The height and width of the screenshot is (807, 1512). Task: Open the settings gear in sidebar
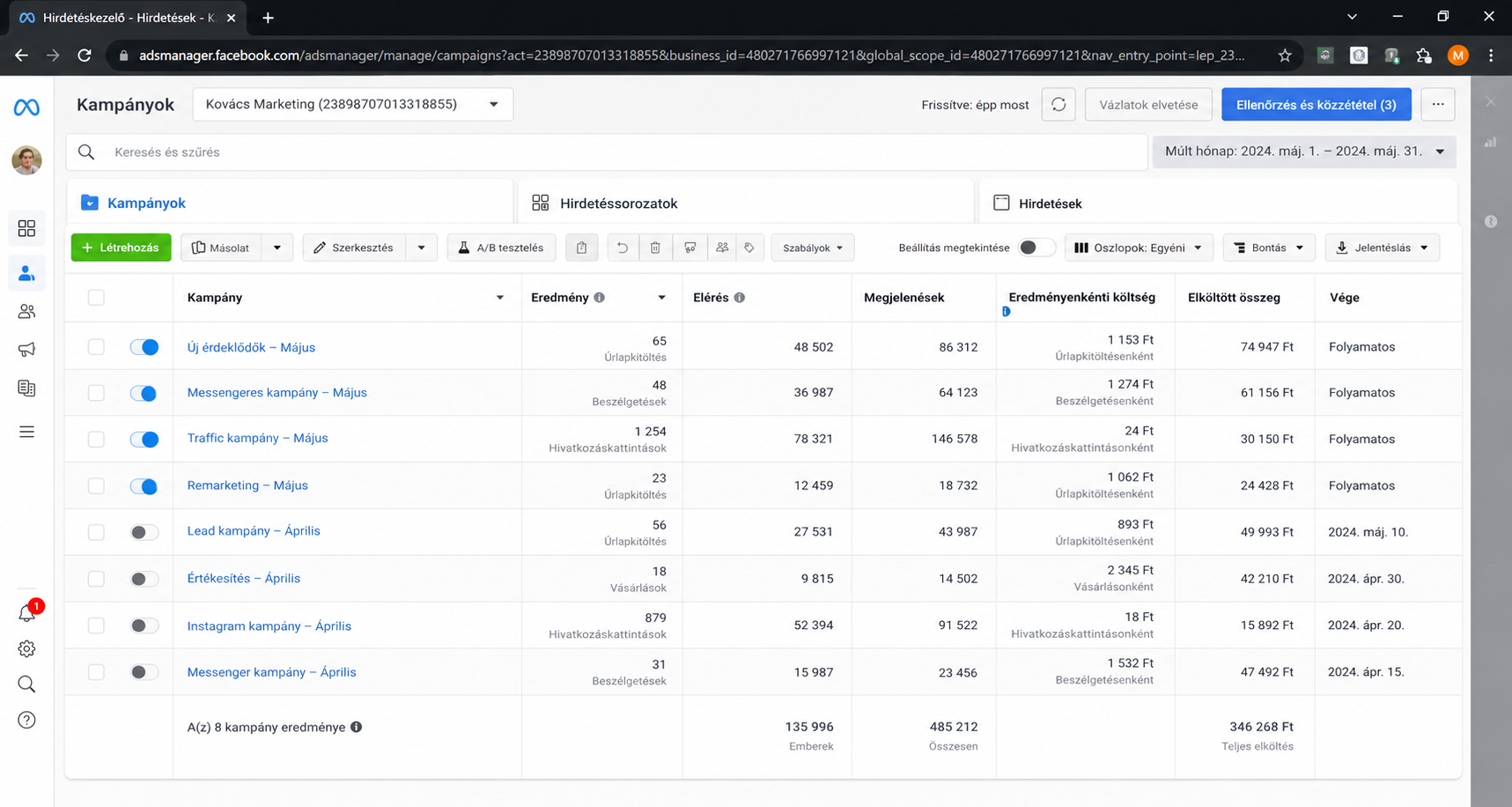pos(27,648)
